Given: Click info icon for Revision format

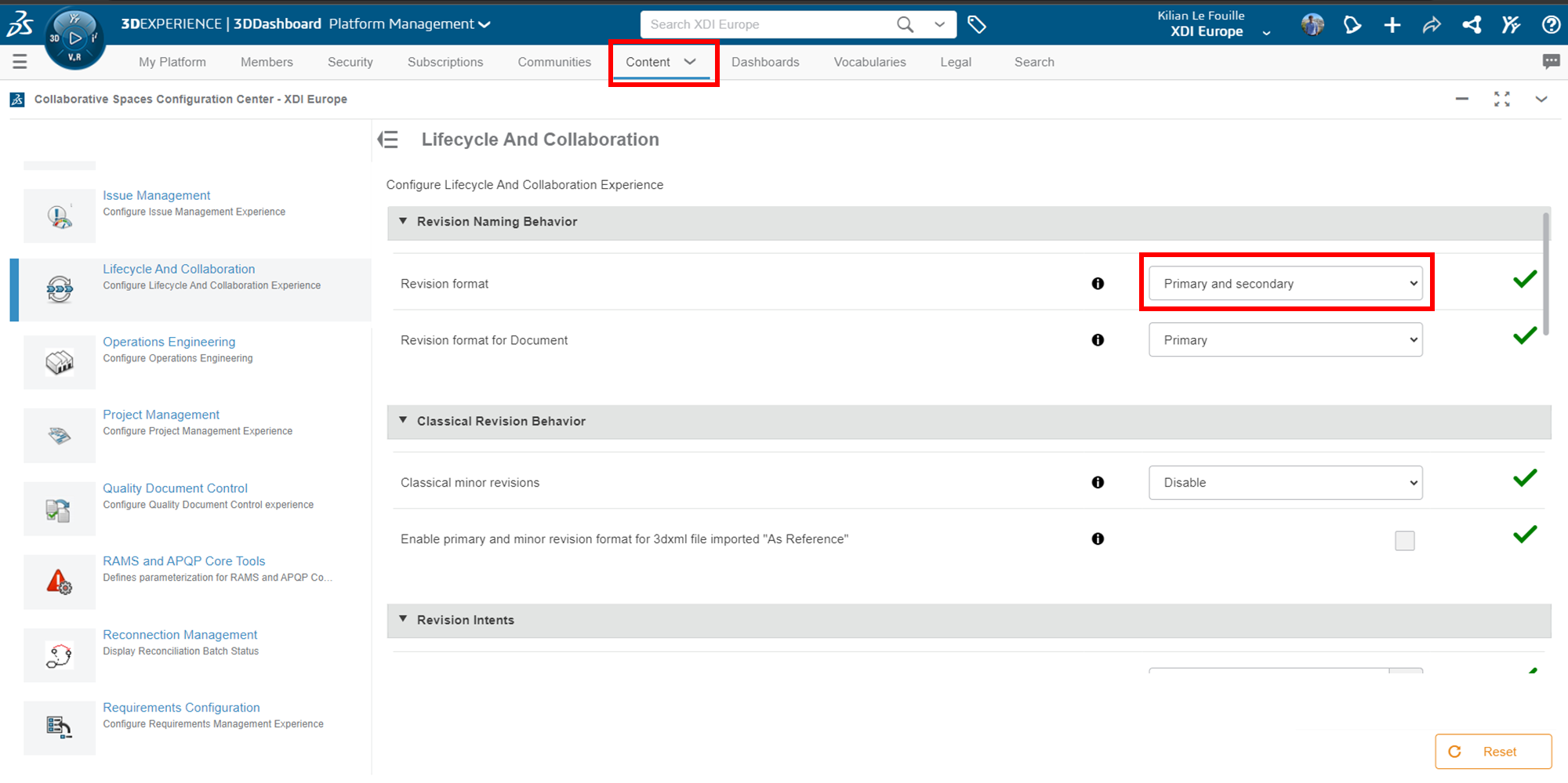Looking at the screenshot, I should tap(1098, 284).
